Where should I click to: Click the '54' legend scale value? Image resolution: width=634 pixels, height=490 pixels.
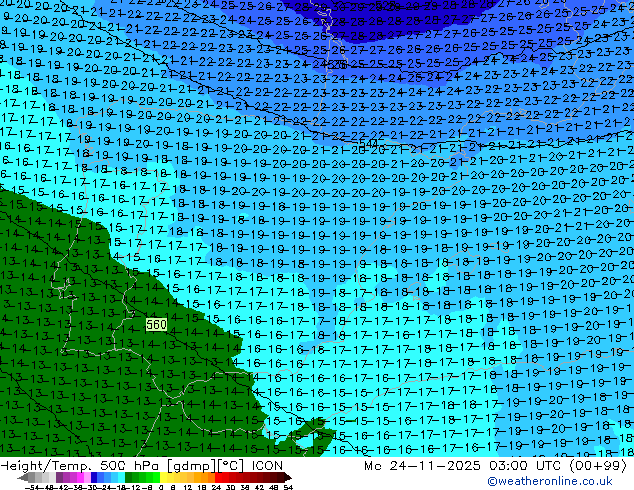288,488
